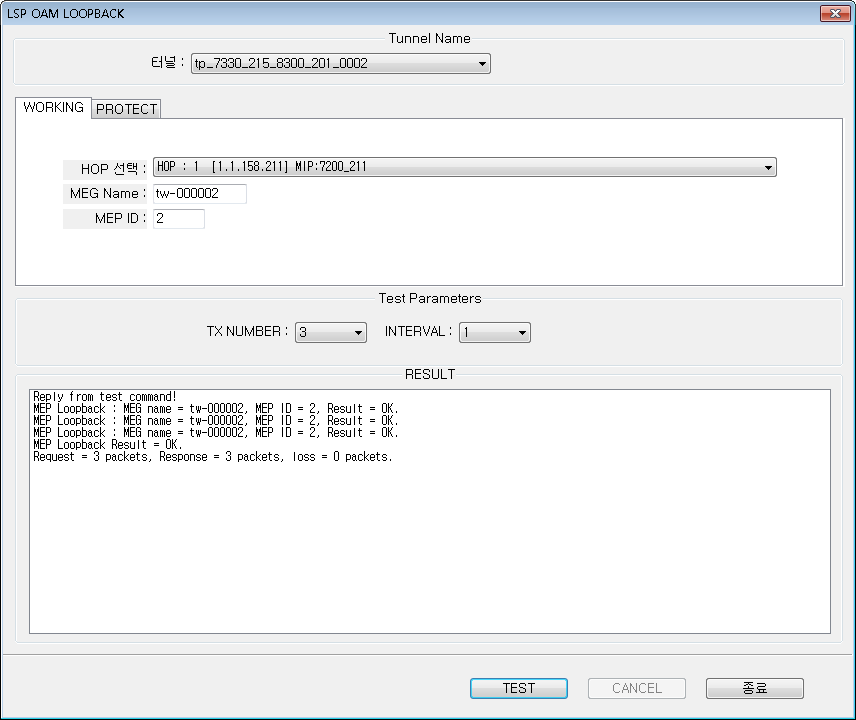
Task: Open the 터널 tunnel name dropdown
Action: point(341,63)
